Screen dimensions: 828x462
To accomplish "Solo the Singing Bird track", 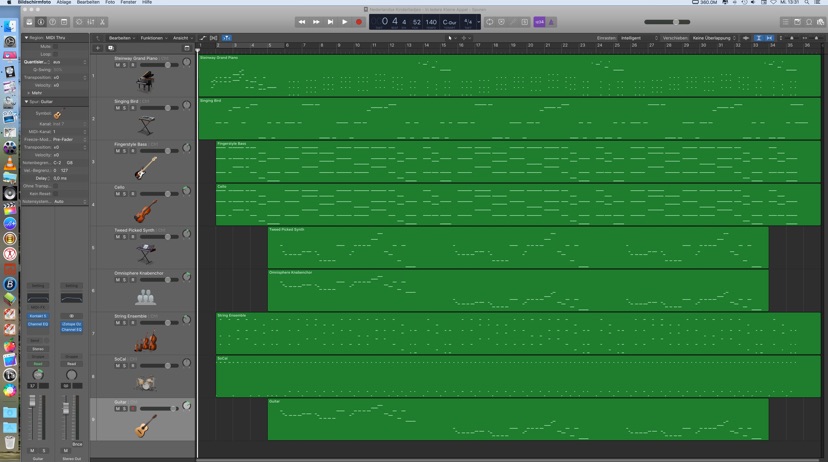I will [x=125, y=108].
